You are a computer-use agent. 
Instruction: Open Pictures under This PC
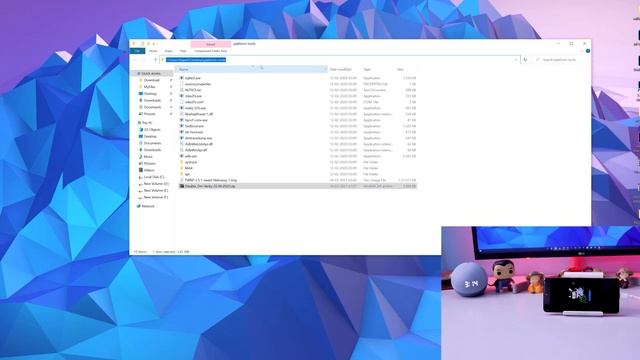point(149,163)
